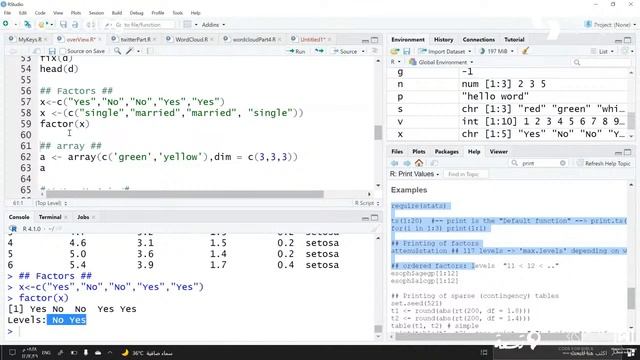The image size is (640, 360).
Task: Click the Find in Topic field
Action: (x=465, y=174)
